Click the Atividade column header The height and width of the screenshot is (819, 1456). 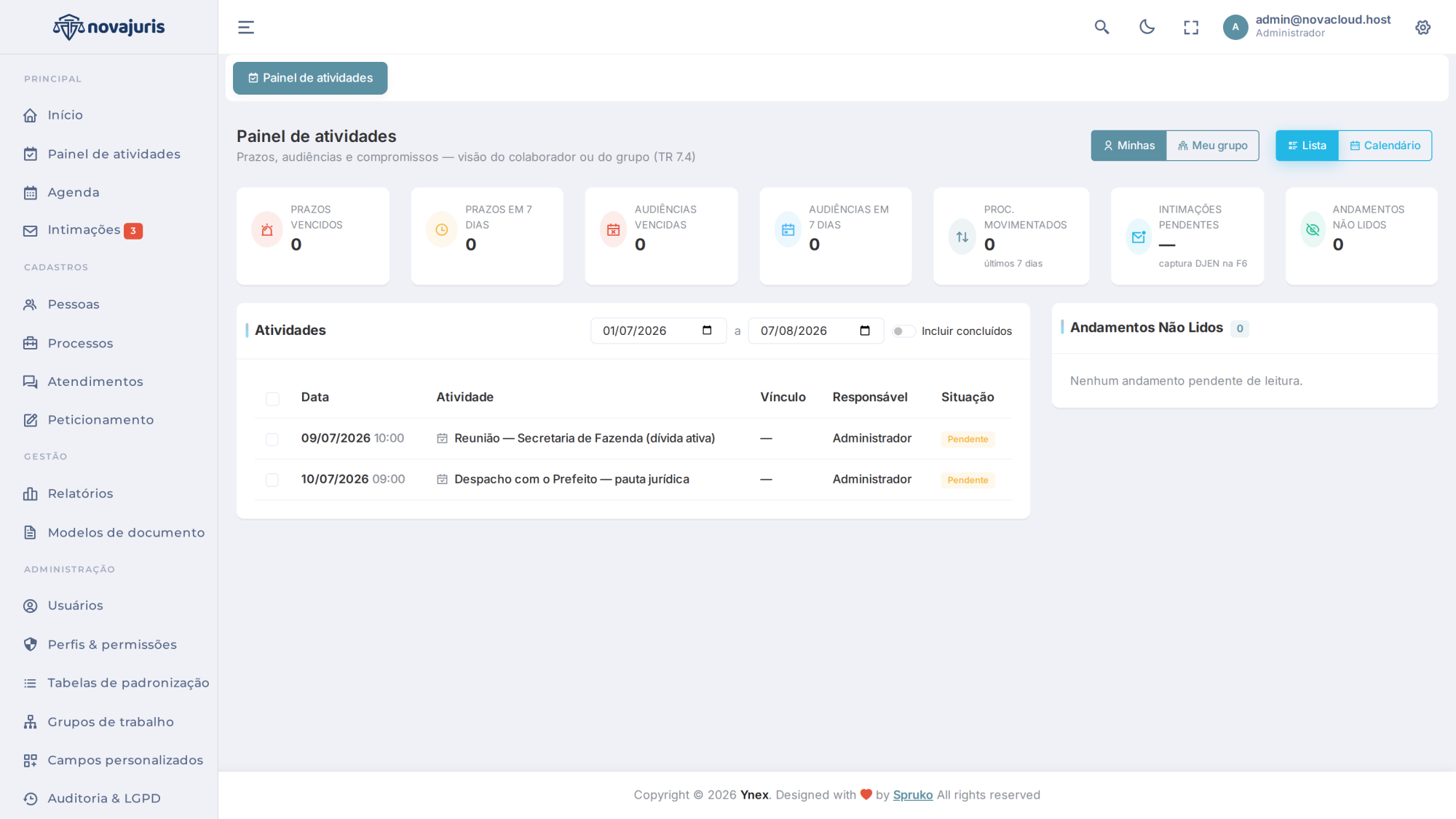(x=464, y=397)
